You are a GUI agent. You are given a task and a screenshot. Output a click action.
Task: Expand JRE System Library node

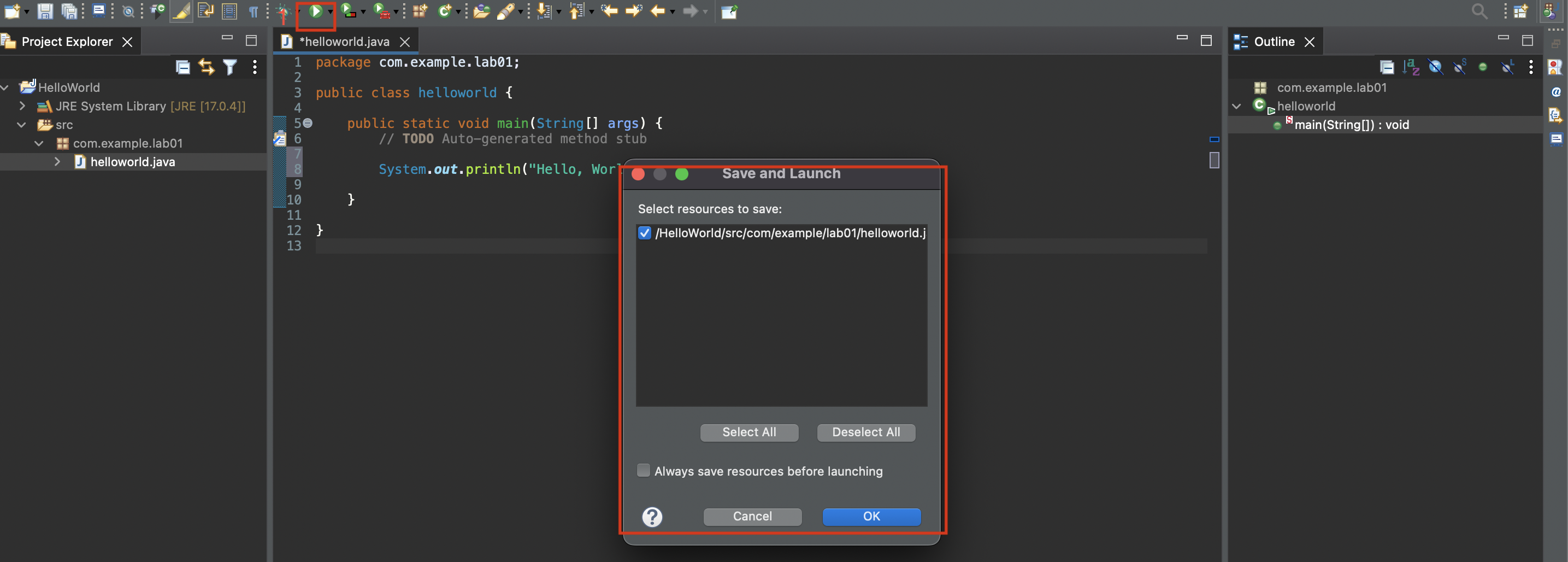pyautogui.click(x=22, y=106)
